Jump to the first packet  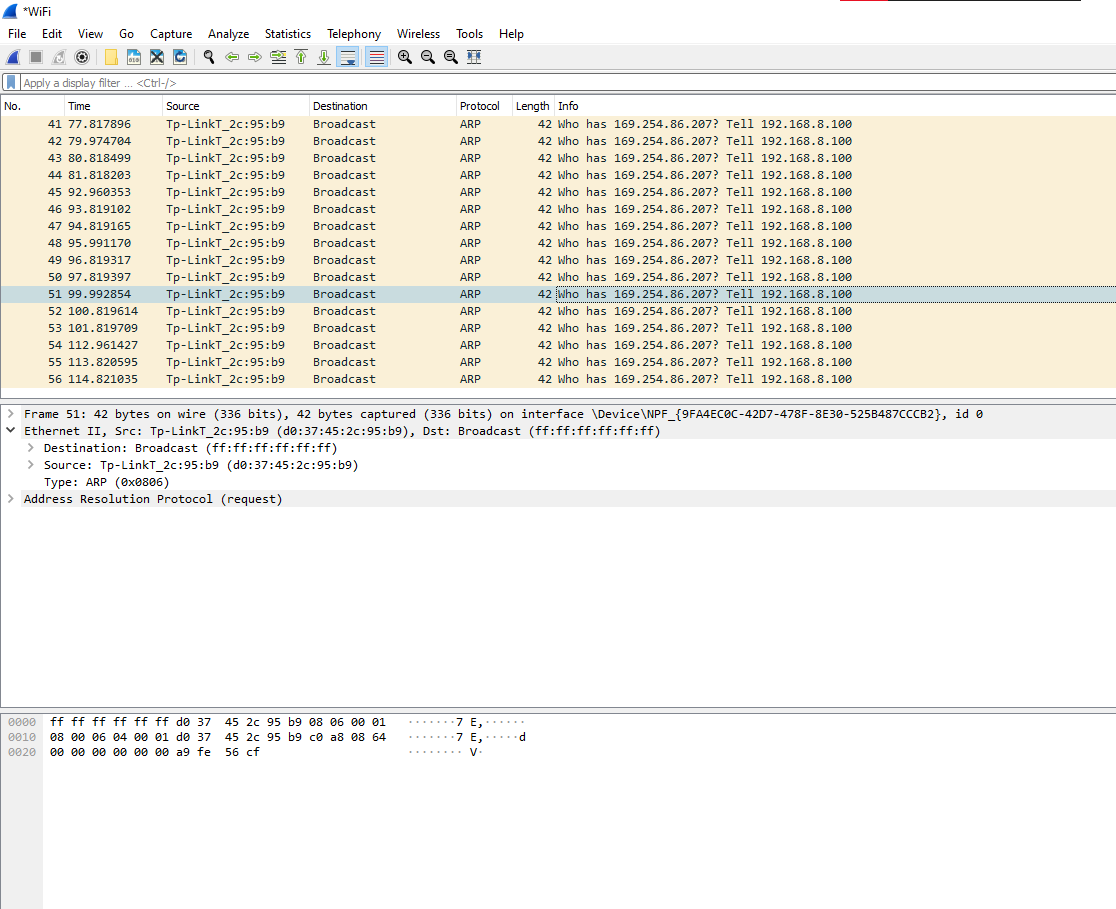pos(301,57)
